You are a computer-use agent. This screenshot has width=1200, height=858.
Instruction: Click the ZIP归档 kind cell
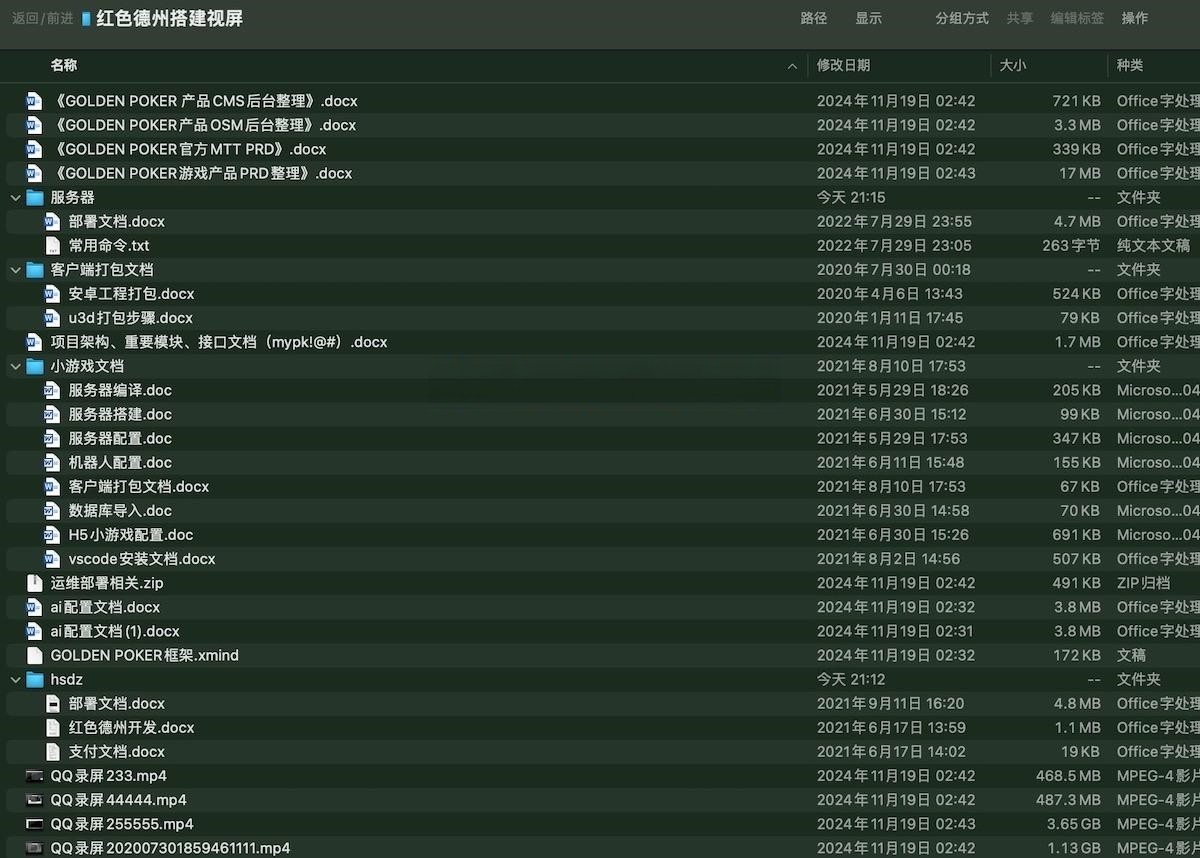click(1144, 583)
